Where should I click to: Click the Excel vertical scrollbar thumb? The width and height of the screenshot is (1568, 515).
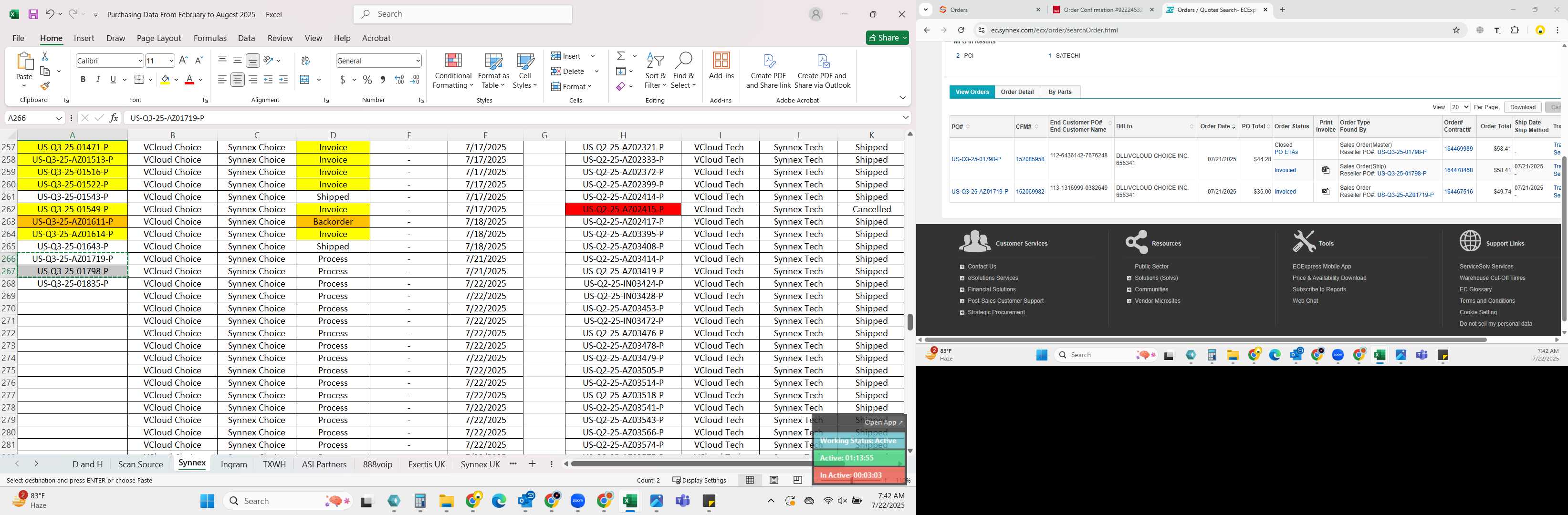coord(910,322)
